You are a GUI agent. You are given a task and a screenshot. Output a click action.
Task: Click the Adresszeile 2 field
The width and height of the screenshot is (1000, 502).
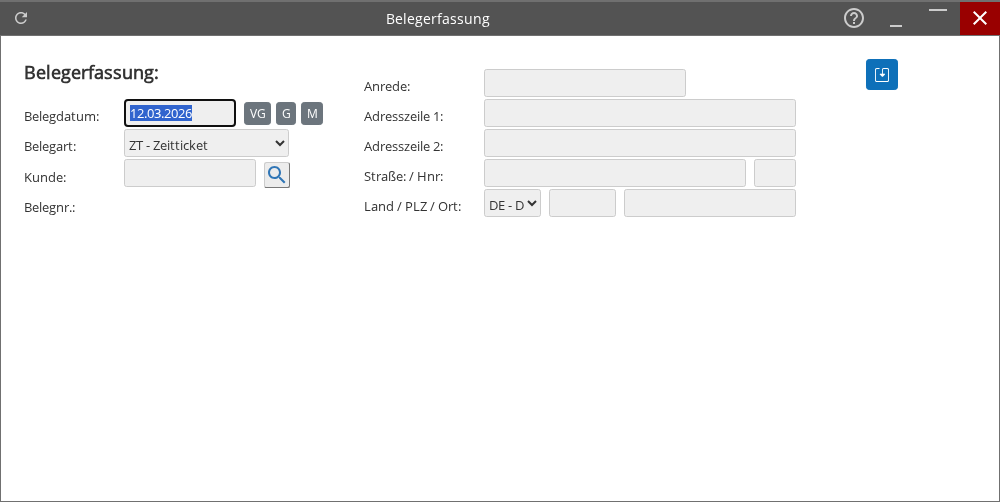click(639, 143)
